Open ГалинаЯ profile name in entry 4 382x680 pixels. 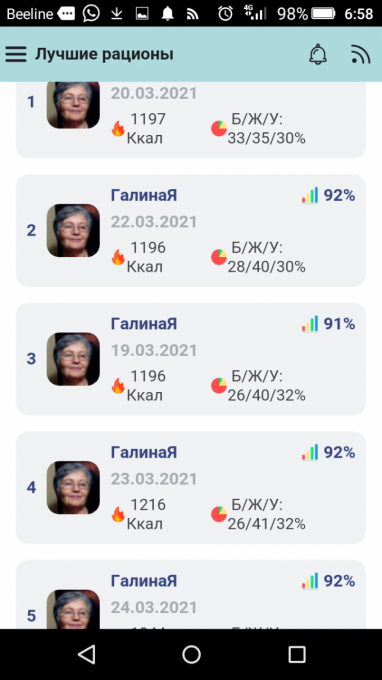pyautogui.click(x=144, y=452)
